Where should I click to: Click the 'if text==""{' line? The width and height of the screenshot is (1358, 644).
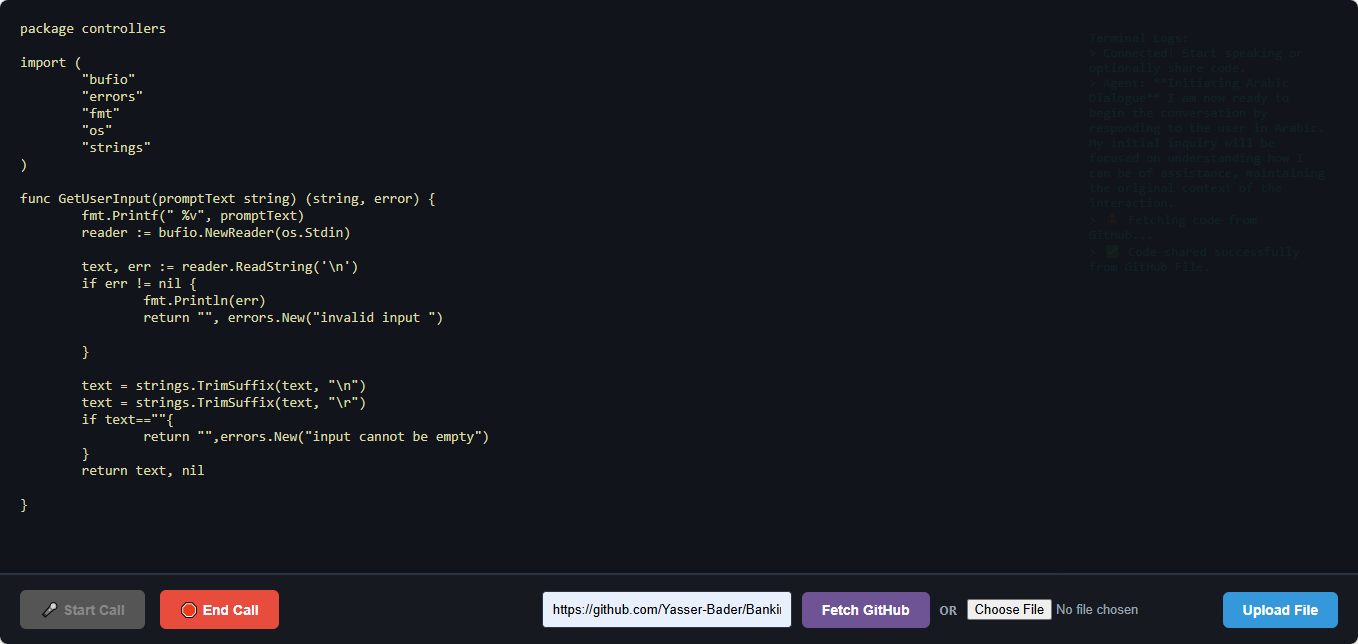tap(128, 420)
